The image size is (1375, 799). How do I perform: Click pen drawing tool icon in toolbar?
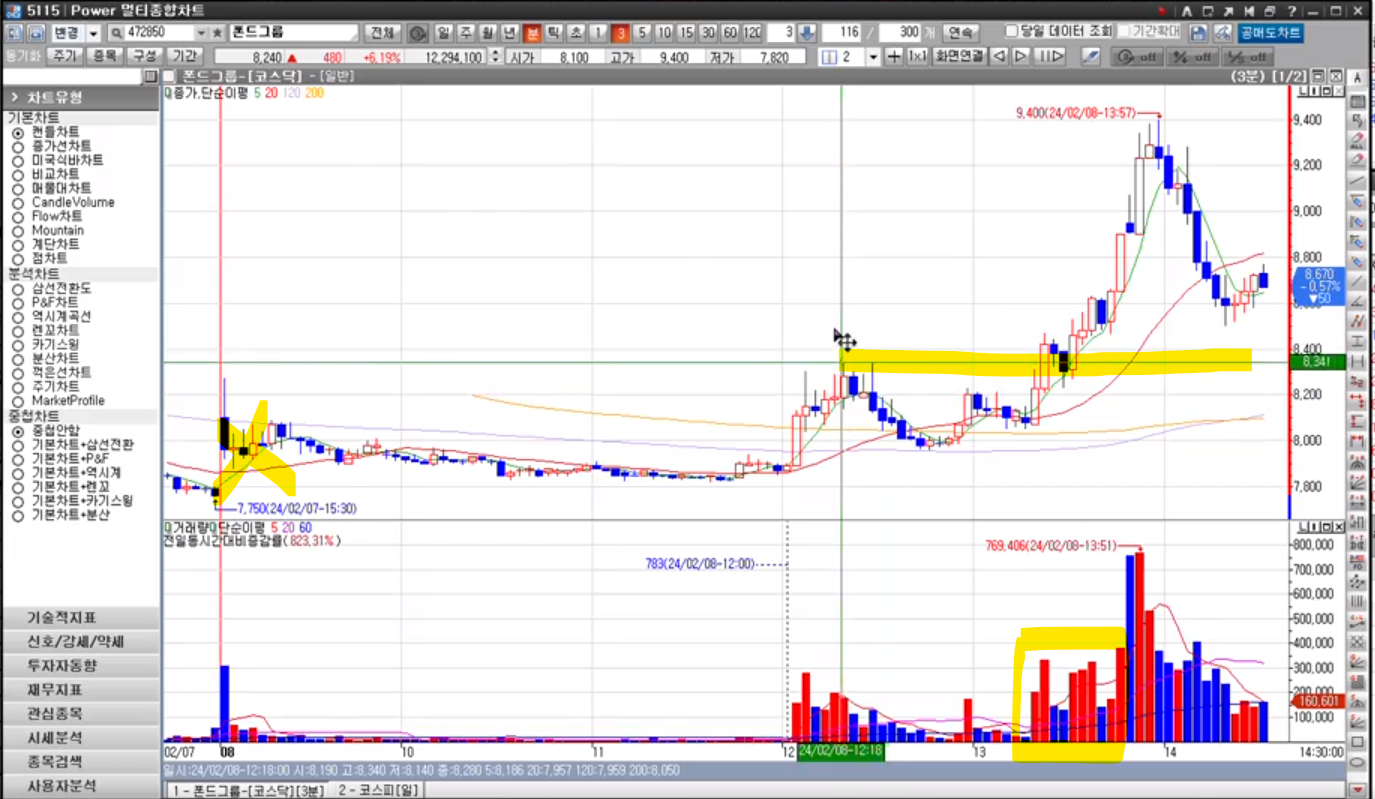coord(1092,57)
